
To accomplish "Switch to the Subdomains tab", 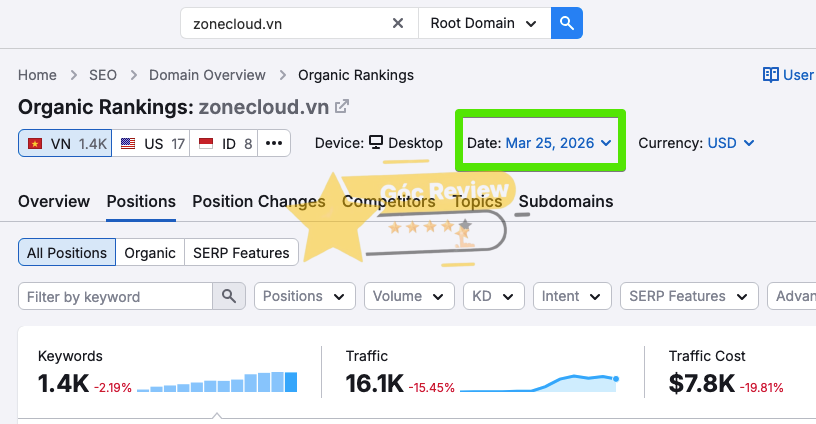I will [566, 201].
